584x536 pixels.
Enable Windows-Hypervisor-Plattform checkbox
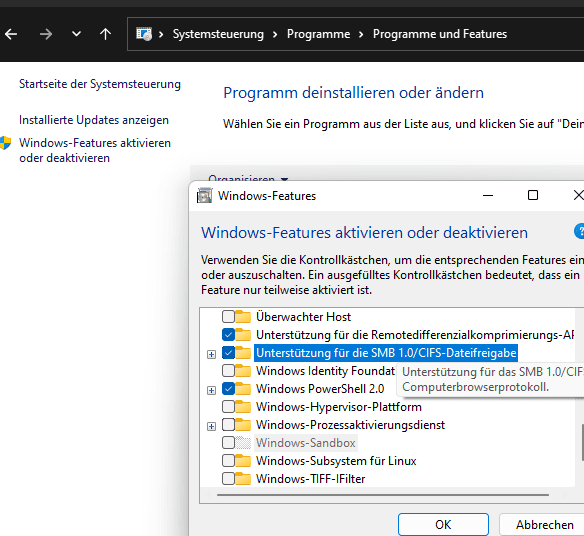(228, 406)
